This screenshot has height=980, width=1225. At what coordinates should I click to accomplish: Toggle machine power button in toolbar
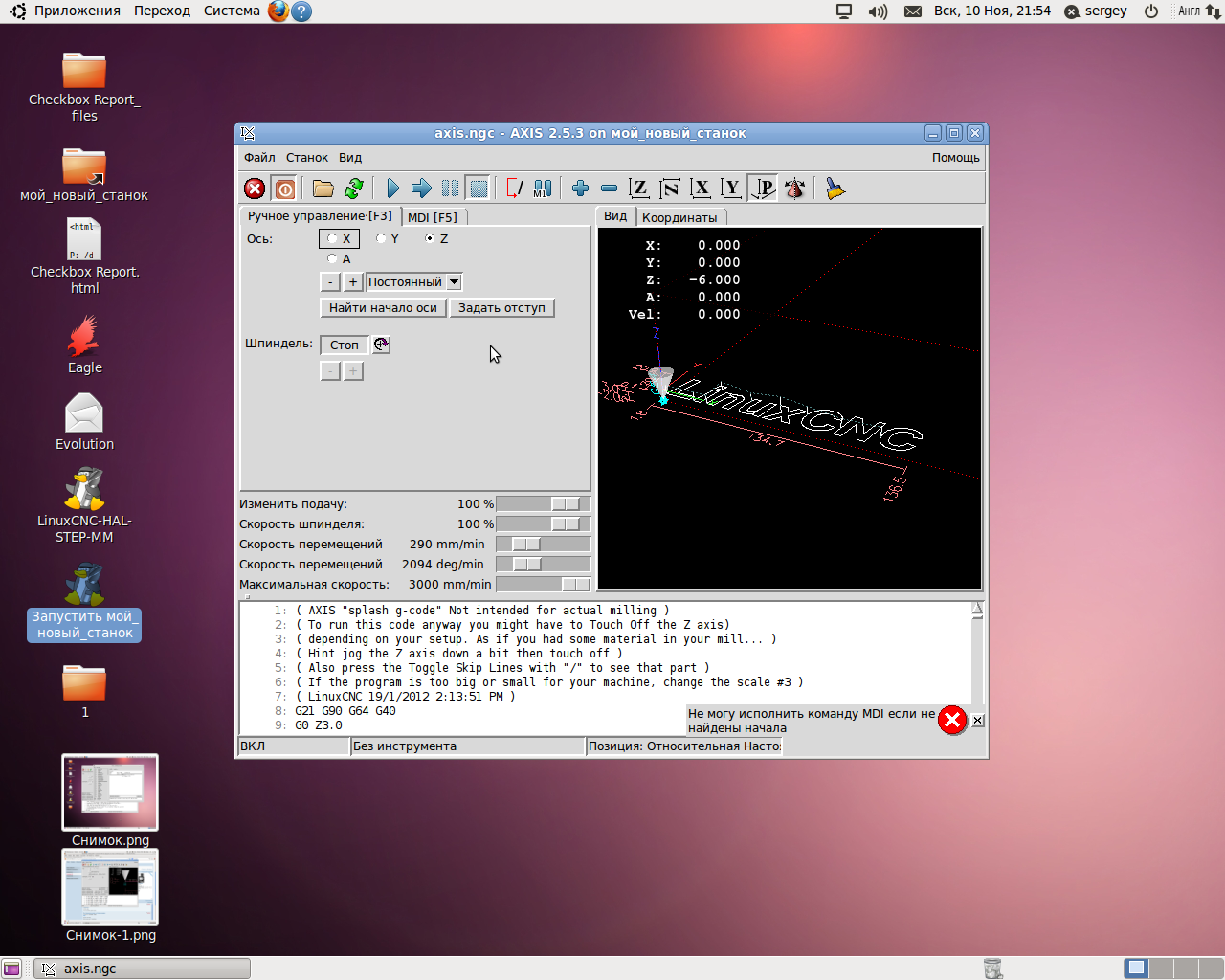coord(284,189)
